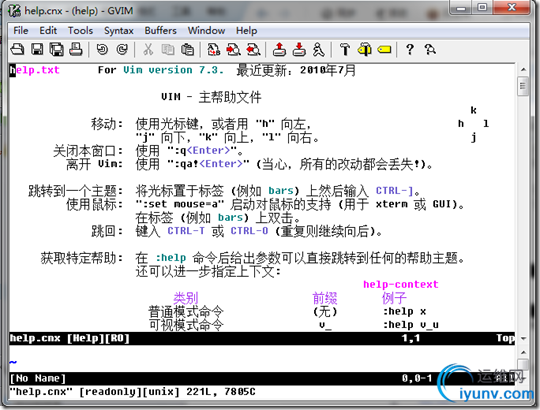Click the ":qa!<Enter>" command text
The height and width of the screenshot is (410, 540).
208,164
